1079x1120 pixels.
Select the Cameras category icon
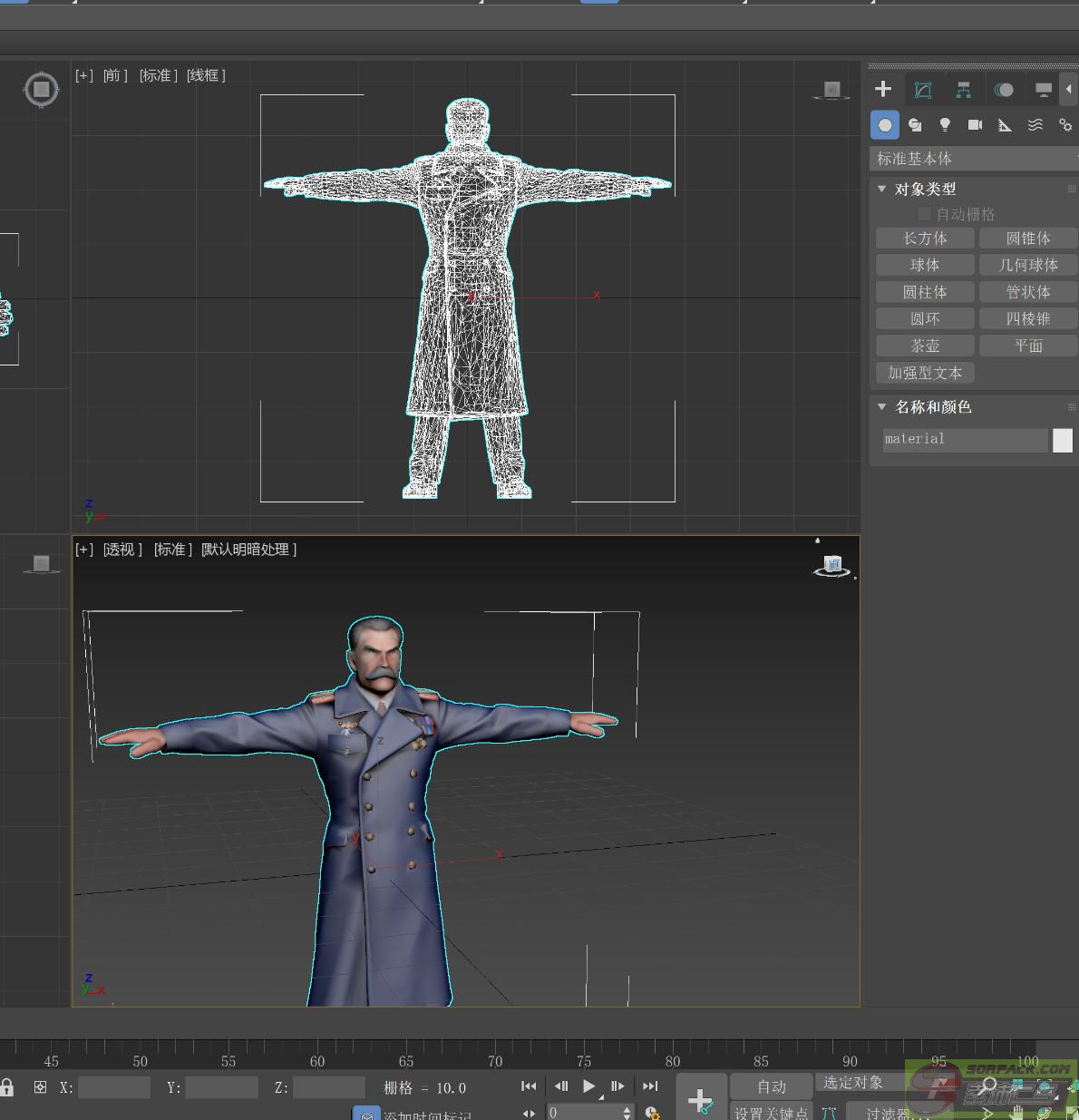click(975, 125)
